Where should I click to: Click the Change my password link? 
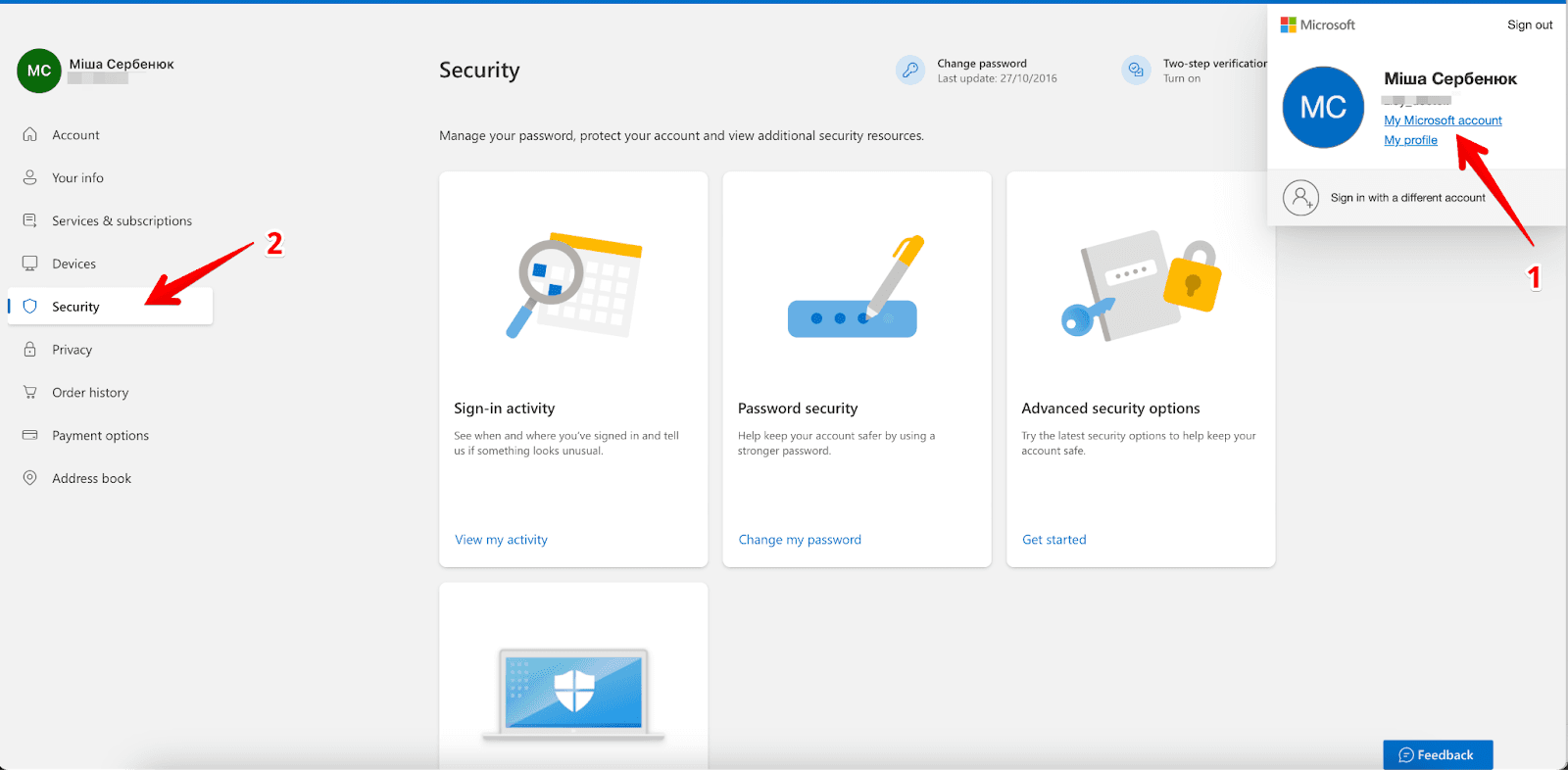(800, 540)
